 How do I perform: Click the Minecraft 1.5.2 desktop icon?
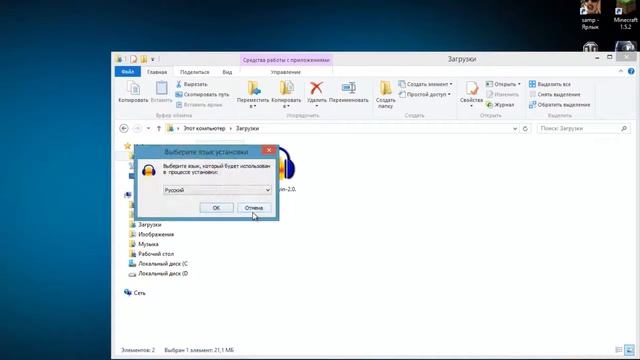pyautogui.click(x=625, y=16)
